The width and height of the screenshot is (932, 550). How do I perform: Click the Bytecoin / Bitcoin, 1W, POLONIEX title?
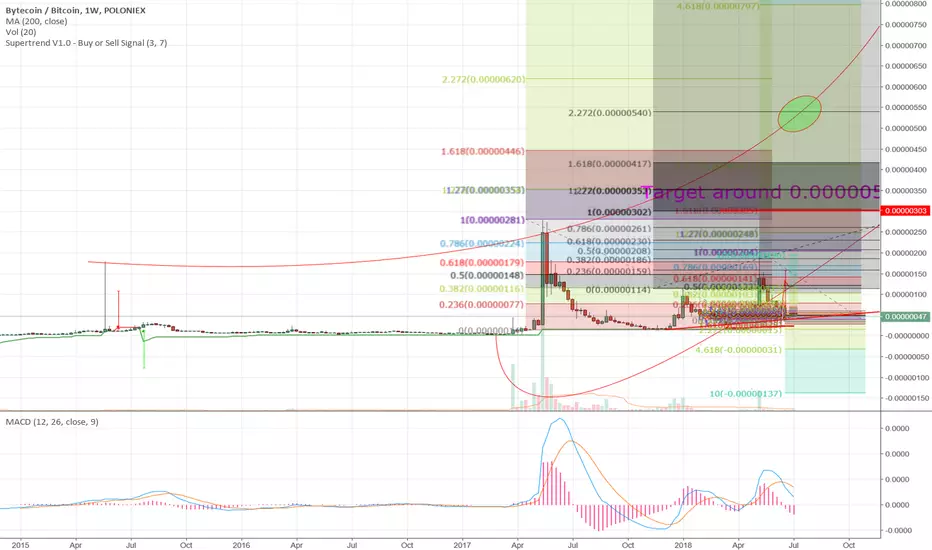75,10
